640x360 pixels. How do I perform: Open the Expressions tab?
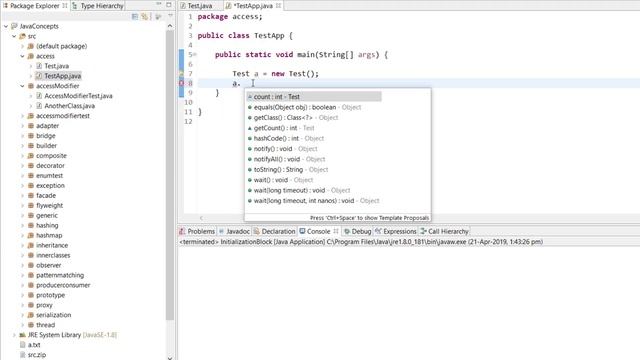396,231
